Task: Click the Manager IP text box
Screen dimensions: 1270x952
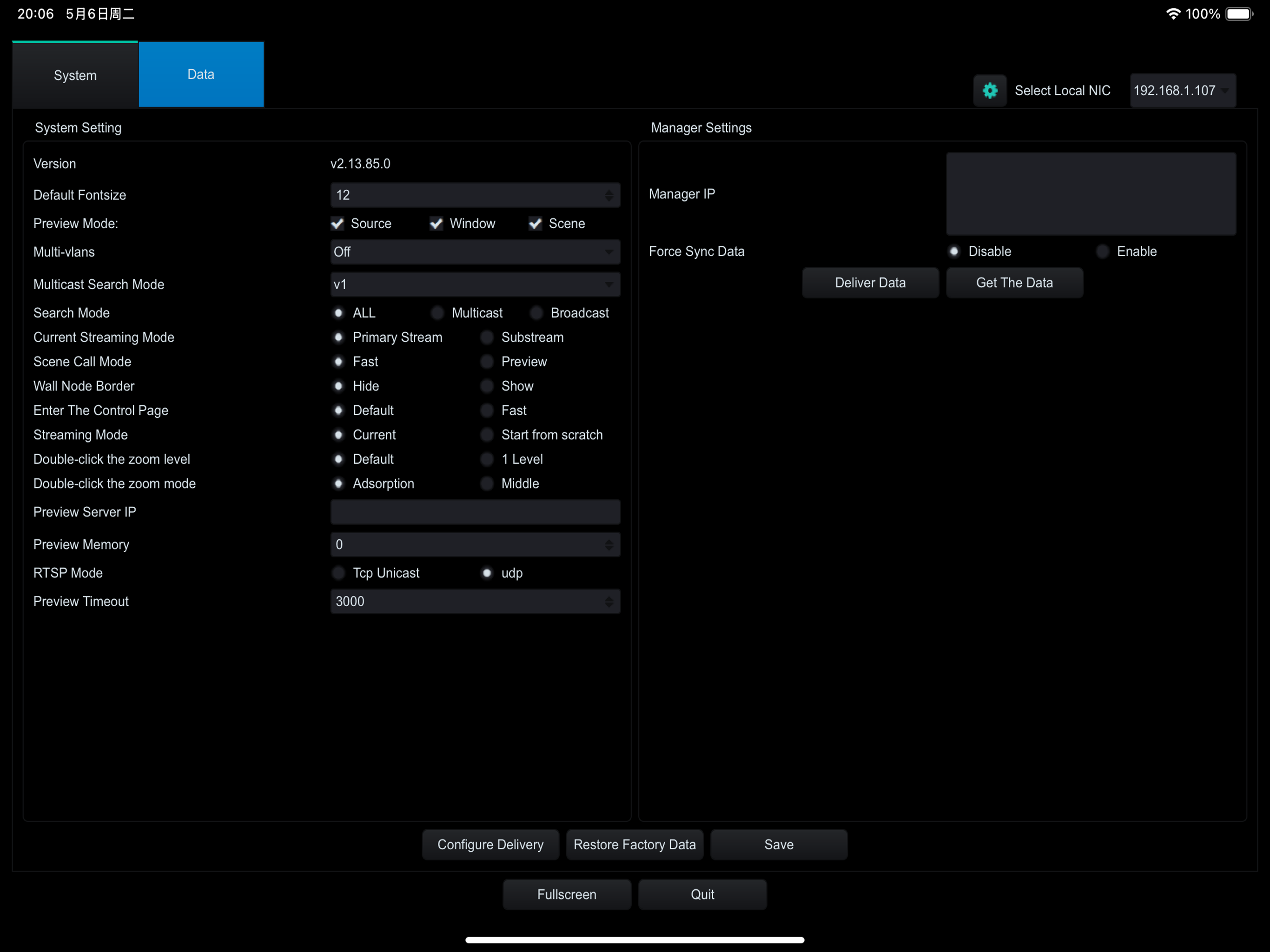Action: point(1091,193)
